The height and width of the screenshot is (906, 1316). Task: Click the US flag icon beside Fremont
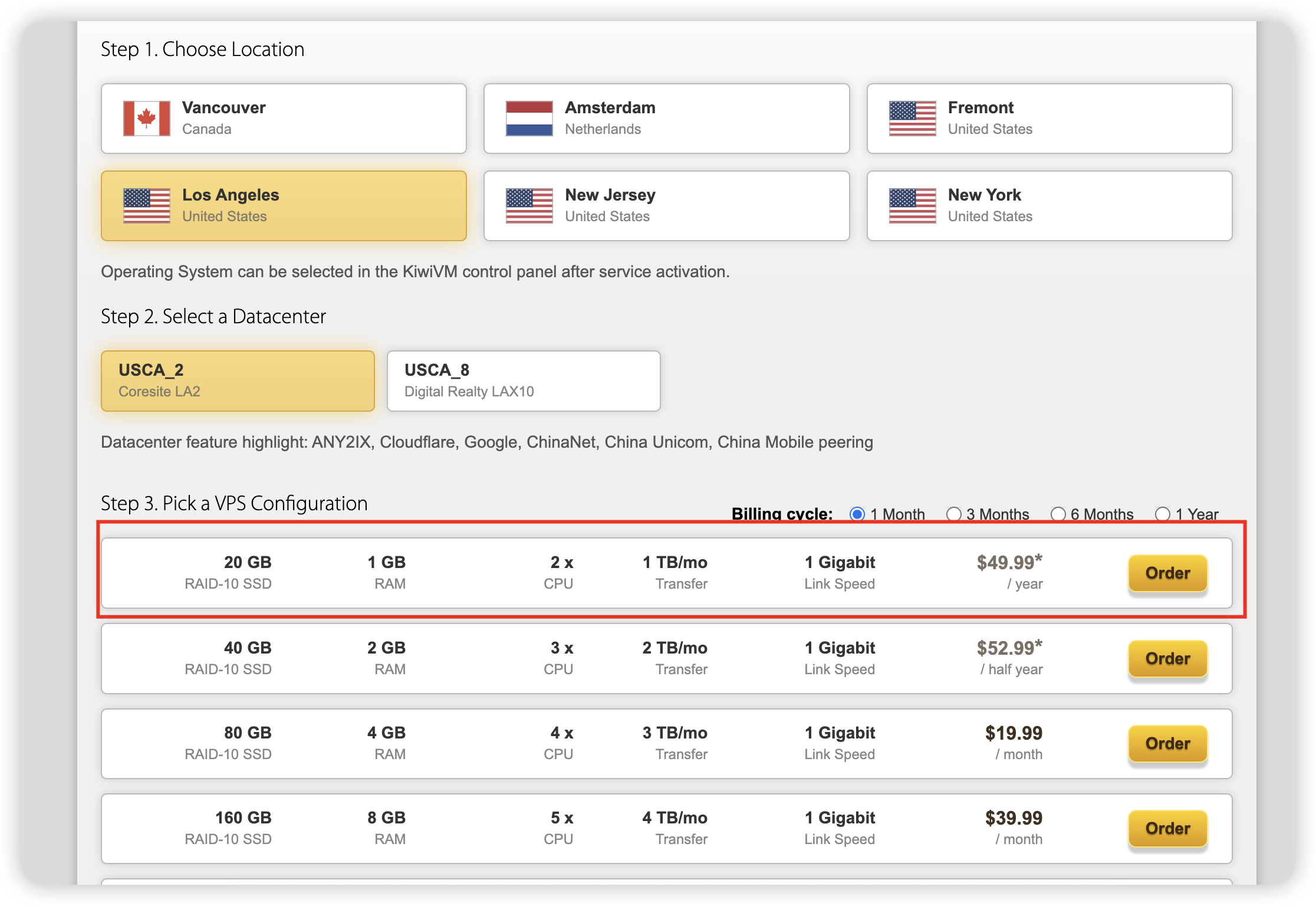pos(912,119)
